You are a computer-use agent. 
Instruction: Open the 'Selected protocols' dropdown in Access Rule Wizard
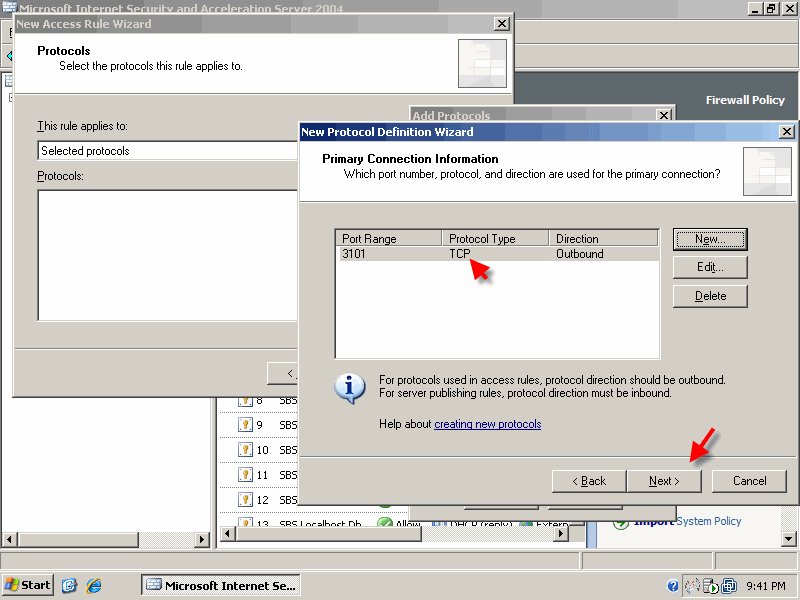click(x=167, y=151)
